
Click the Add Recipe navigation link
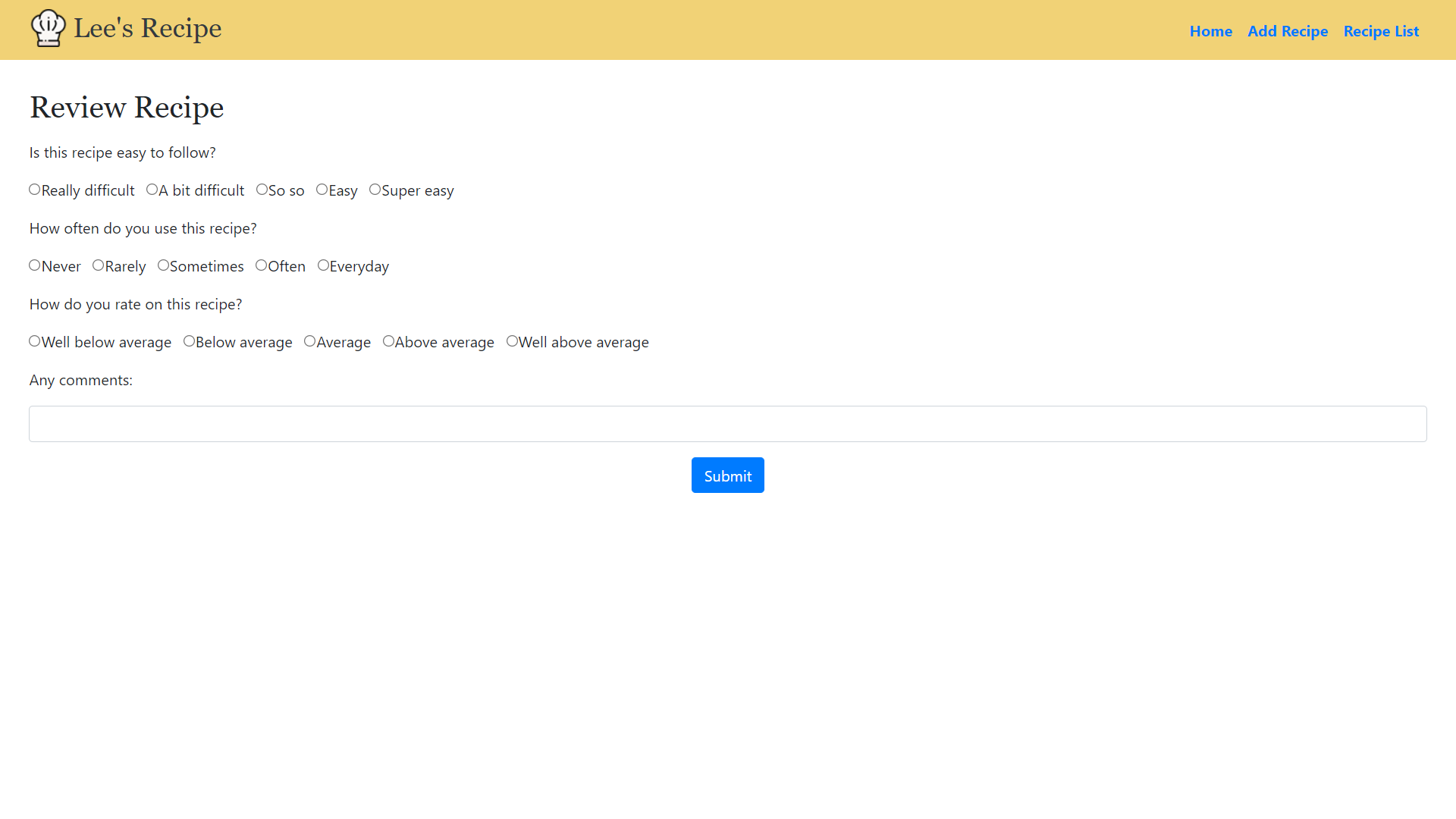1287,30
